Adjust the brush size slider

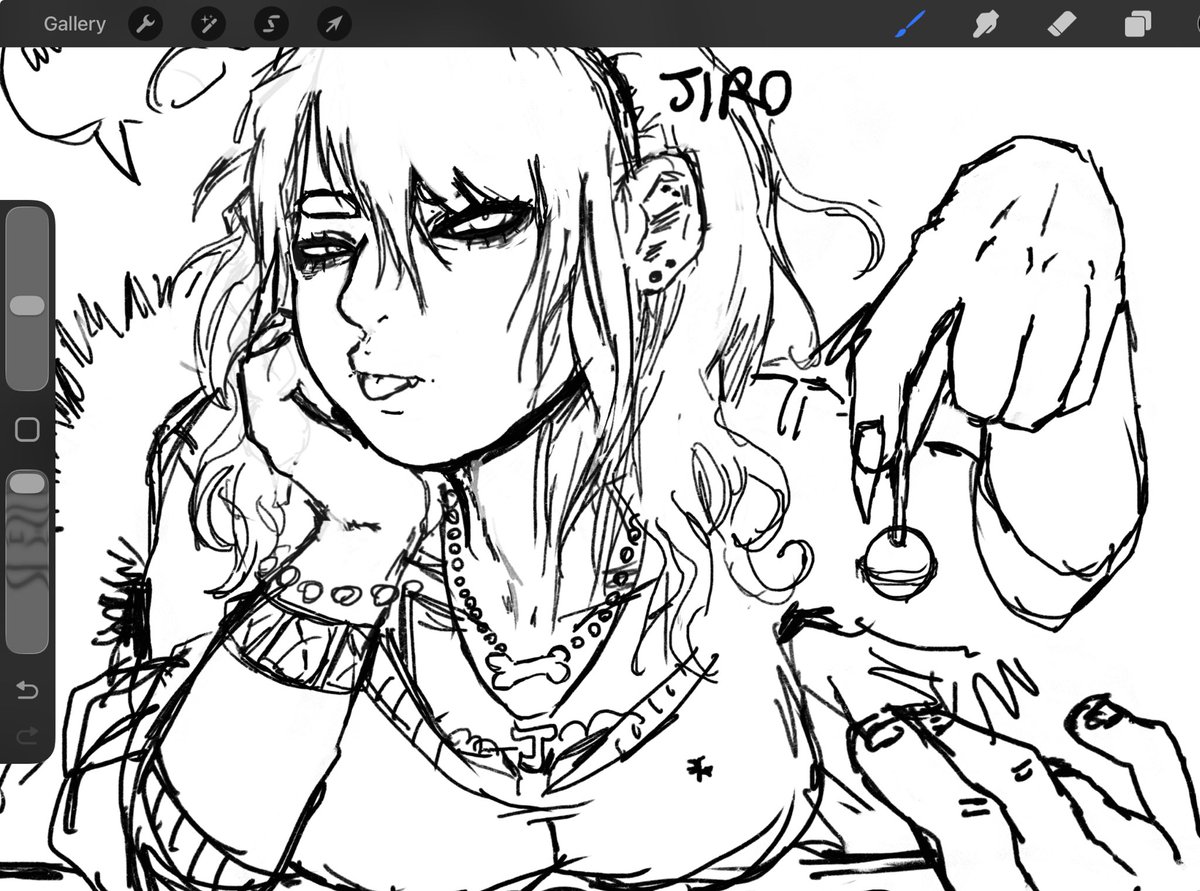tap(27, 298)
